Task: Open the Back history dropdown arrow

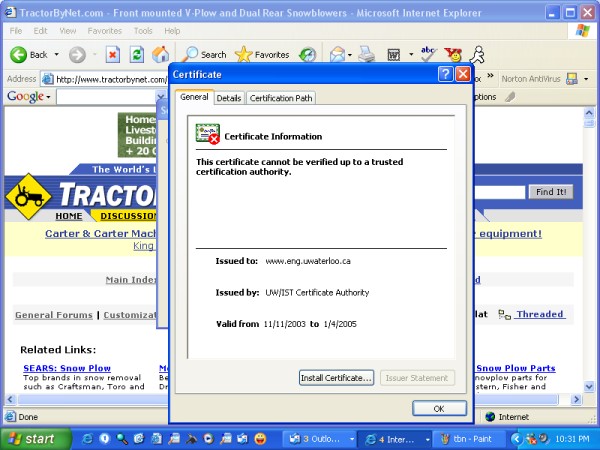Action: click(x=57, y=55)
